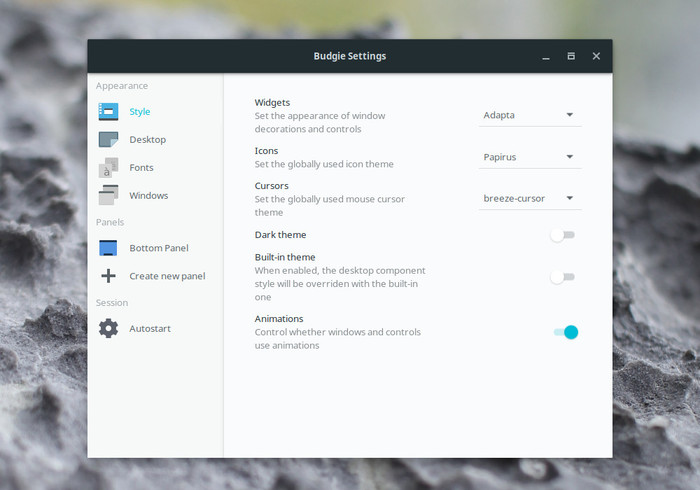Screen dimensions: 700x490
Task: Click the Dark theme label
Action: [x=280, y=235]
